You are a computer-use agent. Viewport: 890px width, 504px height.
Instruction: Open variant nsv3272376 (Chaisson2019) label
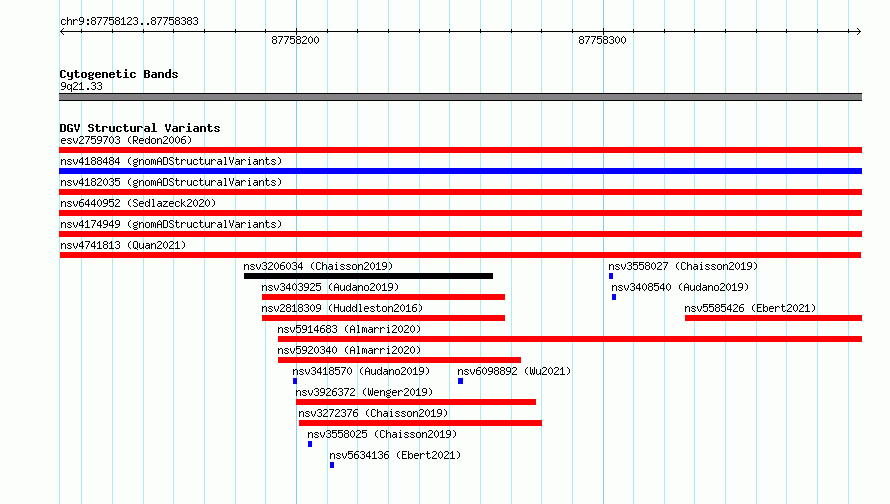pos(373,413)
